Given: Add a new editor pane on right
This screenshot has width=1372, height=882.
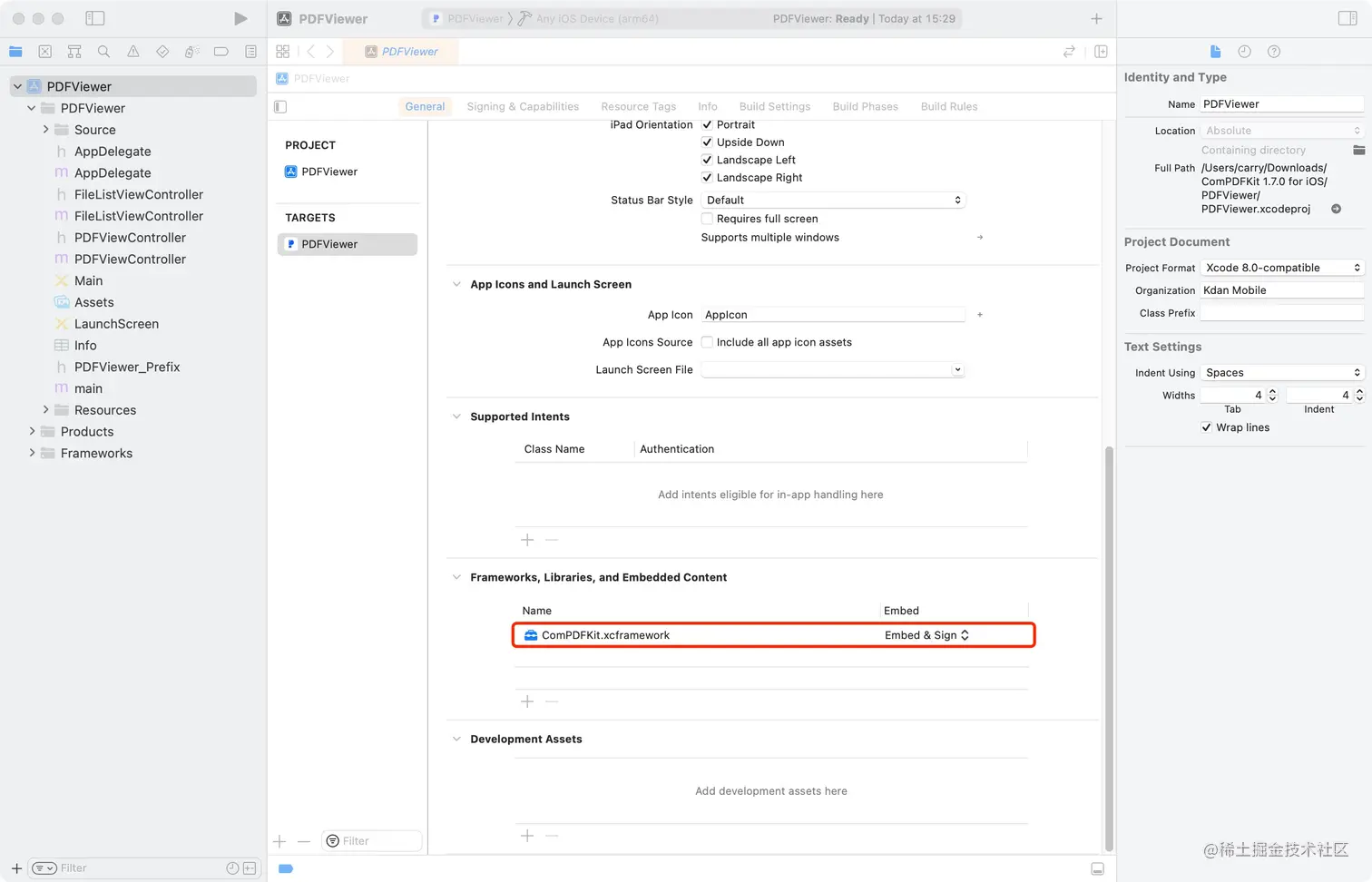Looking at the screenshot, I should 1101,52.
